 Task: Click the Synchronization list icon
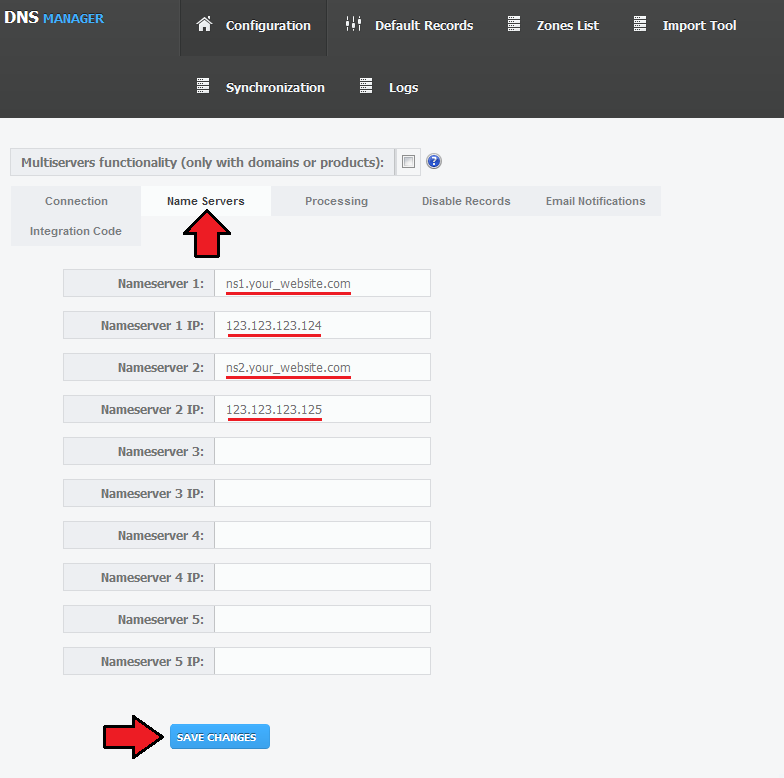pos(203,86)
